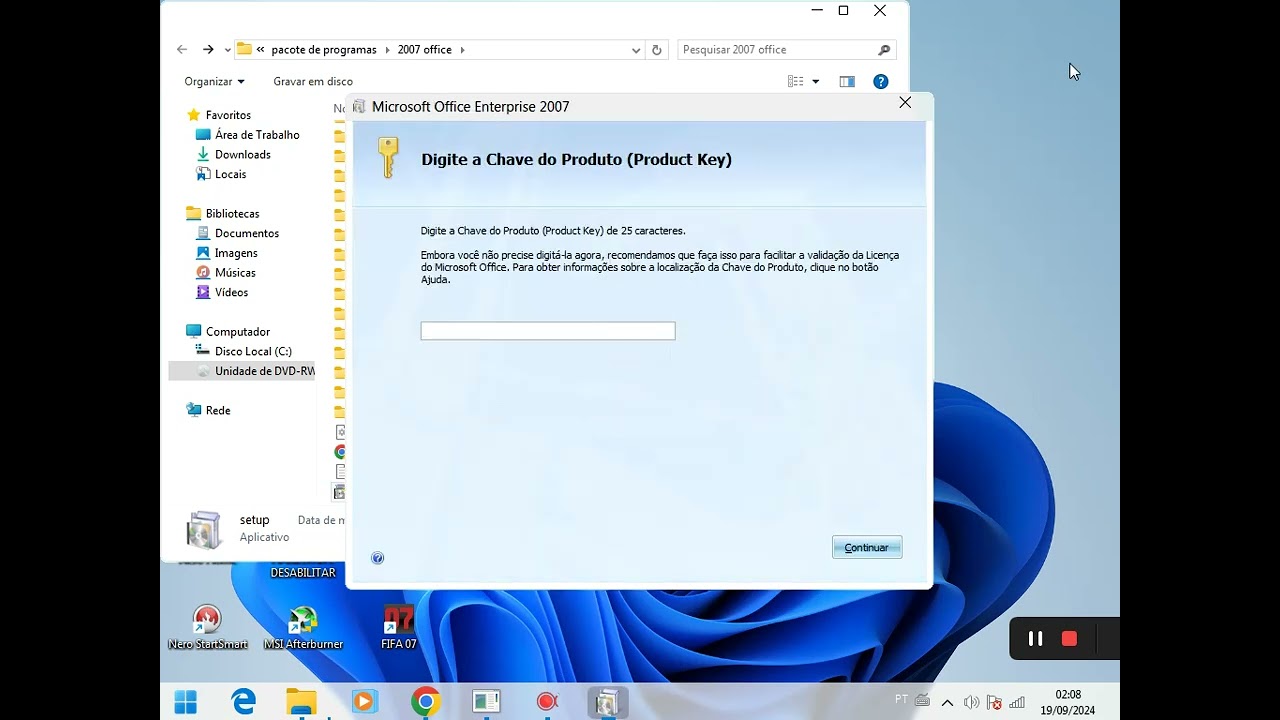
Task: Click the 'Pesquisar 2007 office' search box
Action: [776, 49]
